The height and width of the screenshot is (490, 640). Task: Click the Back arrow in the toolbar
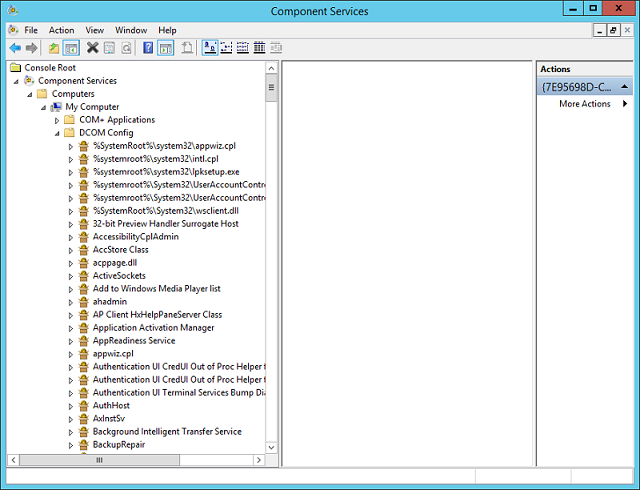tap(15, 47)
